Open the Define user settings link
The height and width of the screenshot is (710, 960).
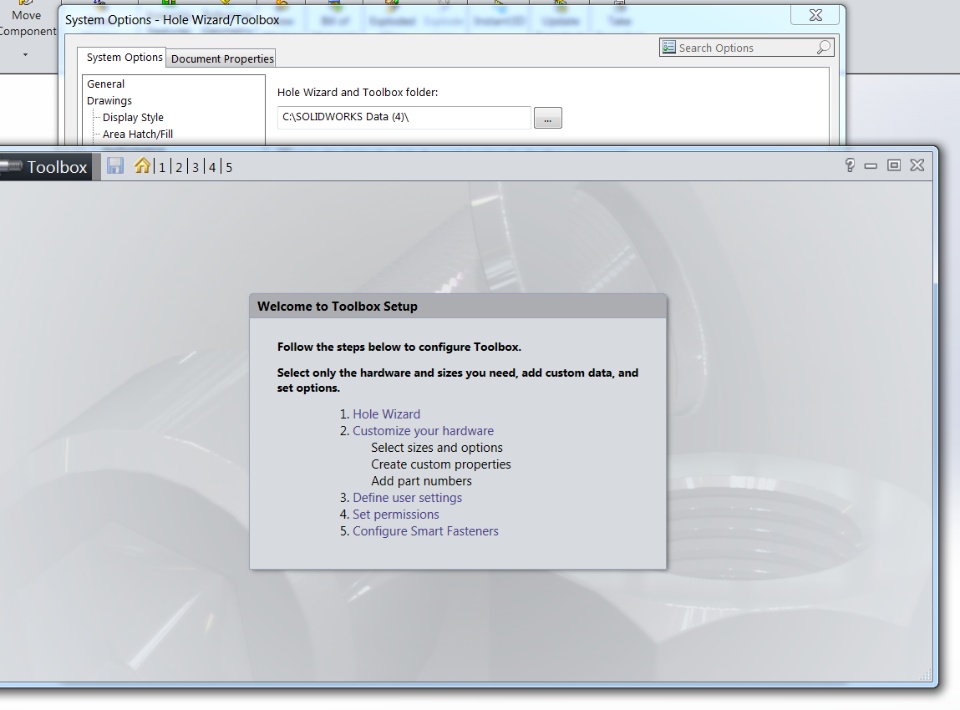click(x=407, y=498)
